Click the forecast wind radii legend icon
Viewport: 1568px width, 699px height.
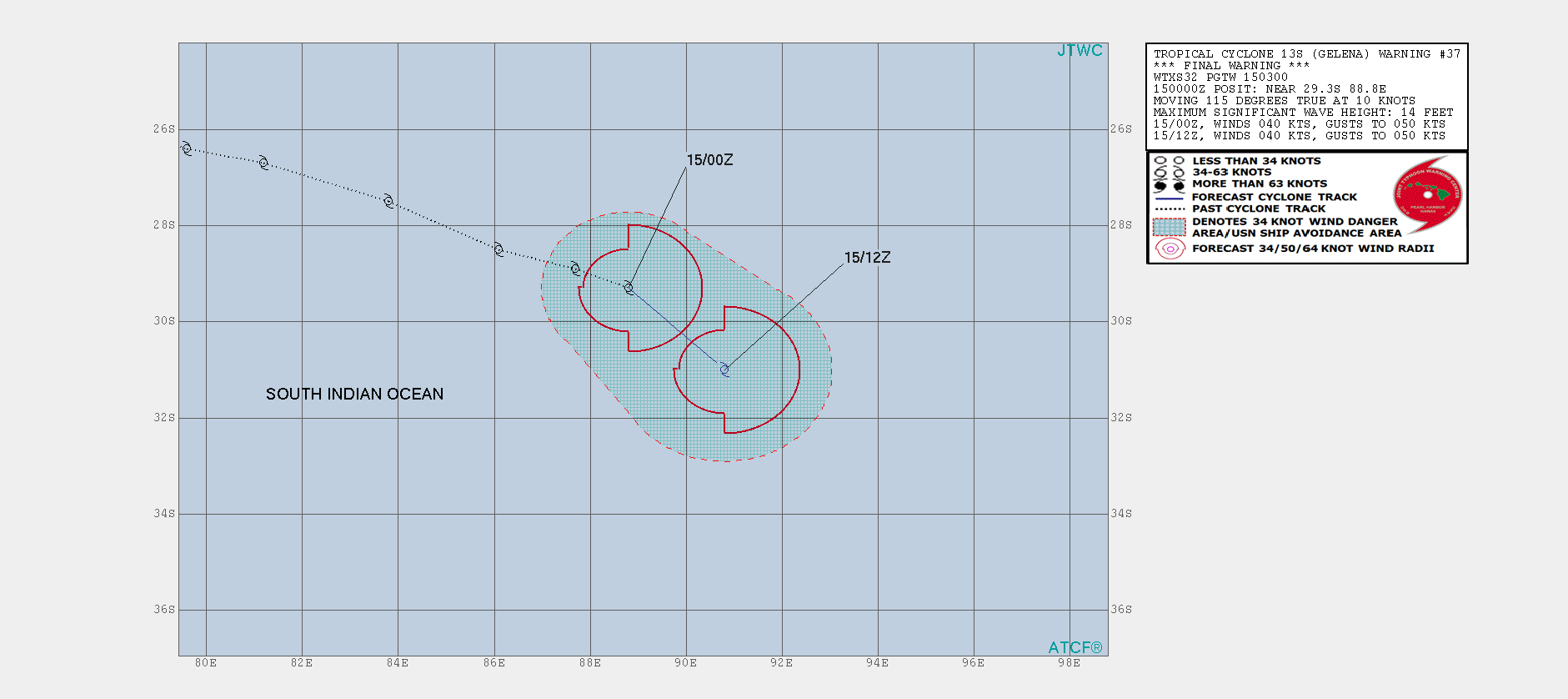click(x=1170, y=249)
